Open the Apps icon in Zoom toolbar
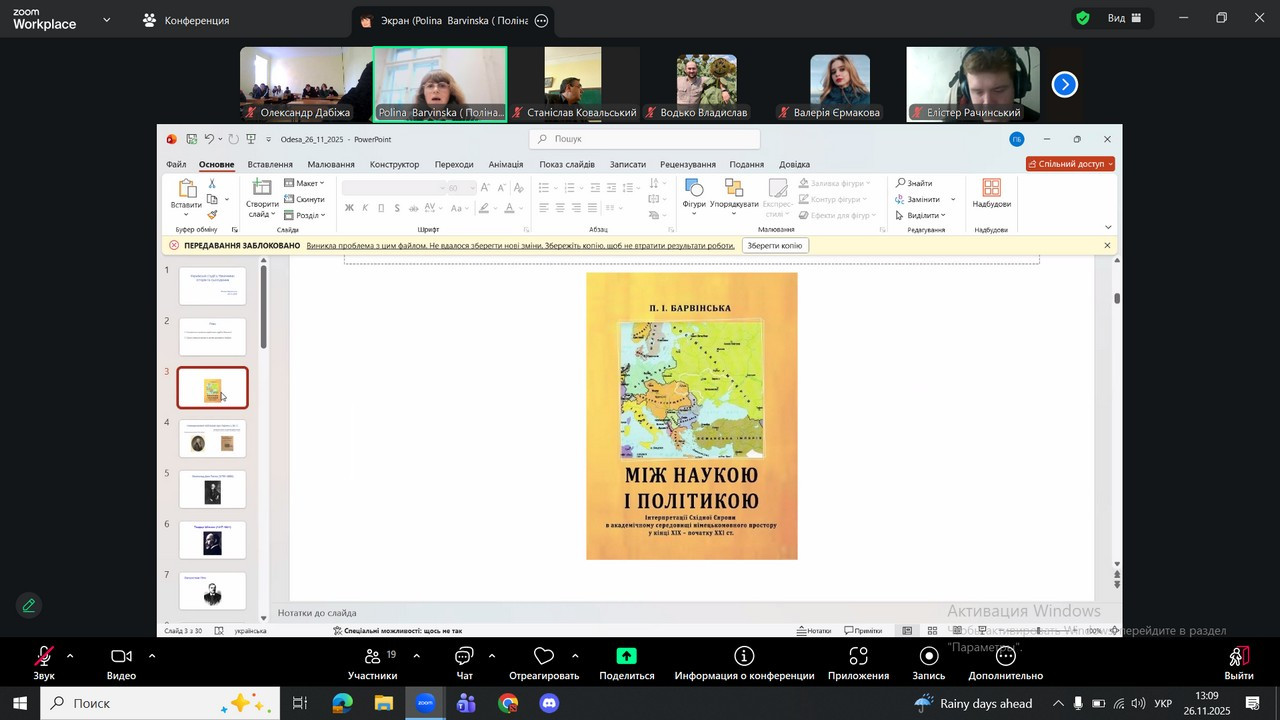 tap(858, 657)
